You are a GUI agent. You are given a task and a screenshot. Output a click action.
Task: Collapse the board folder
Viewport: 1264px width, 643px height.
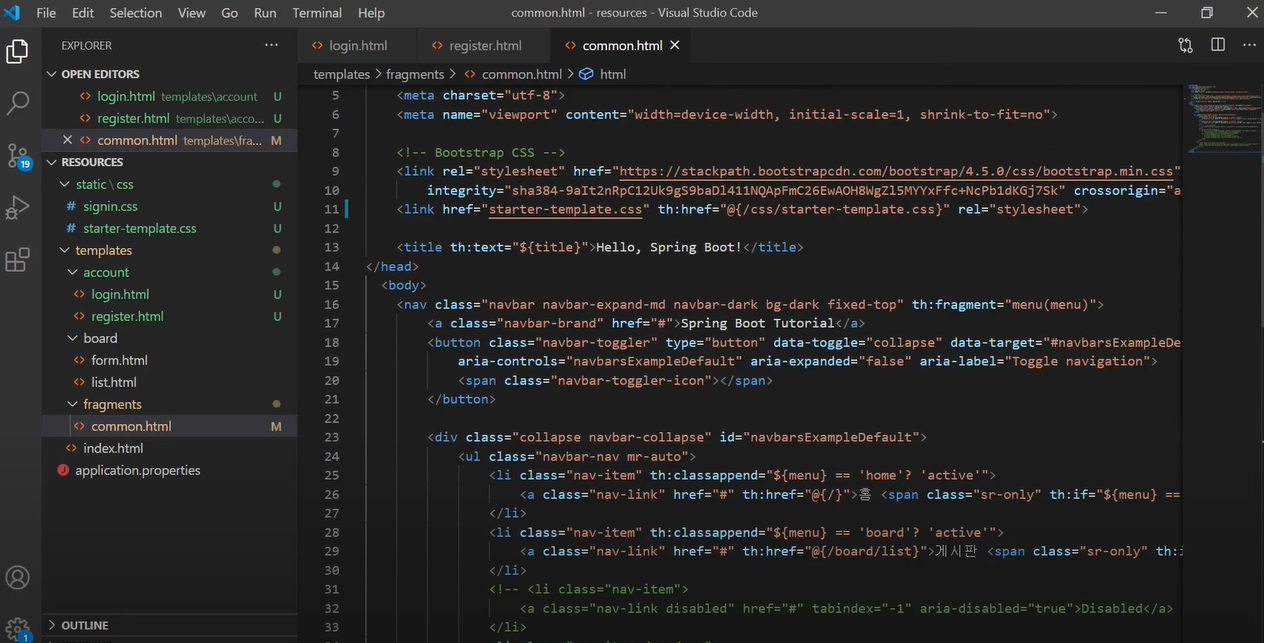tap(100, 338)
